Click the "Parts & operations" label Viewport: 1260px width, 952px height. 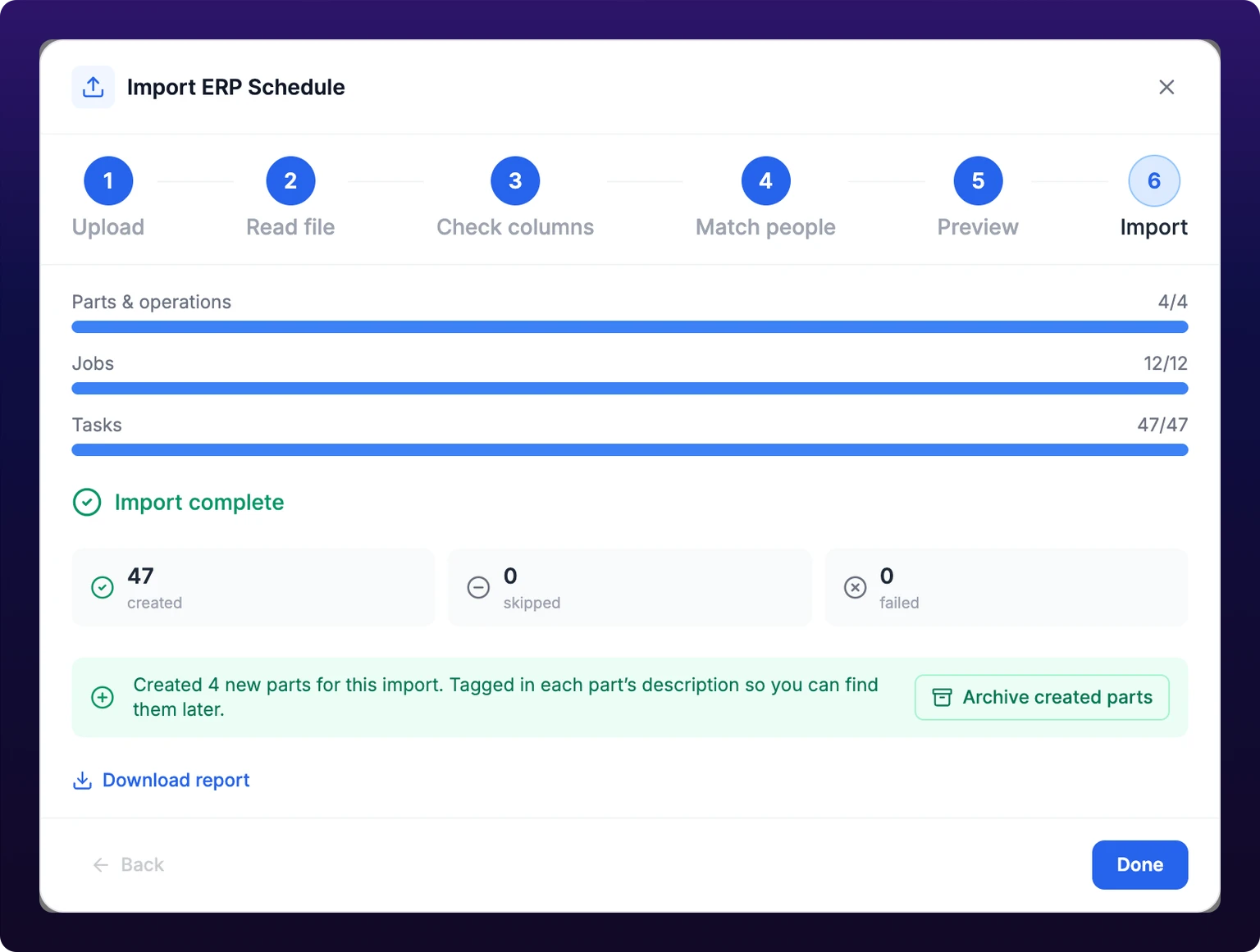click(x=152, y=302)
